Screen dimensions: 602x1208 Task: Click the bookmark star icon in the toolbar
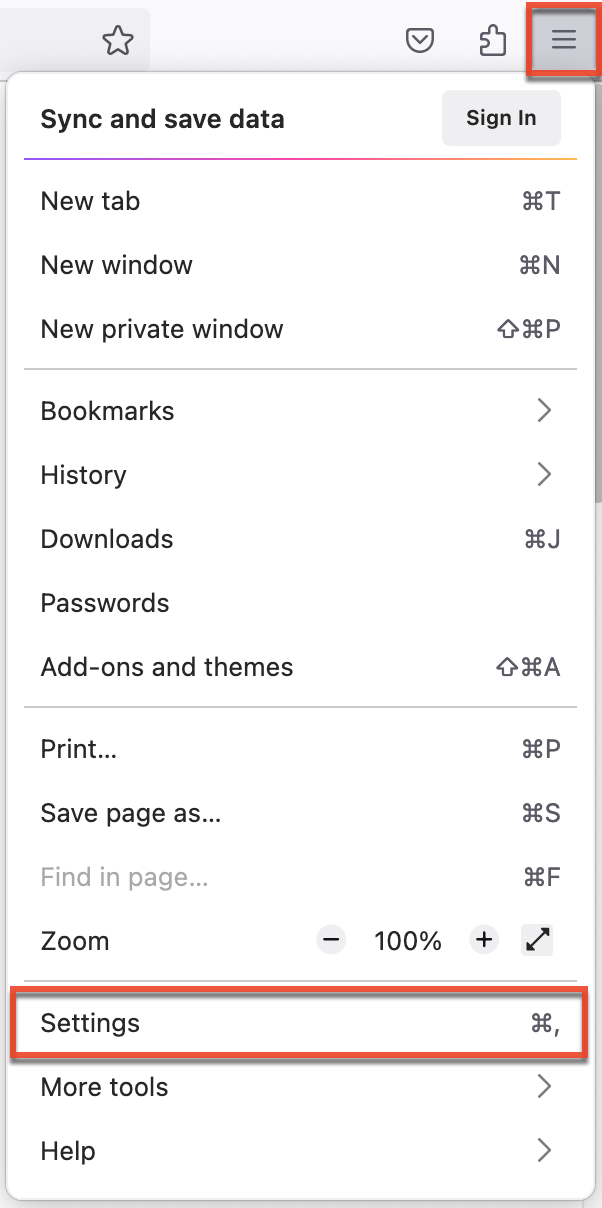pos(118,41)
